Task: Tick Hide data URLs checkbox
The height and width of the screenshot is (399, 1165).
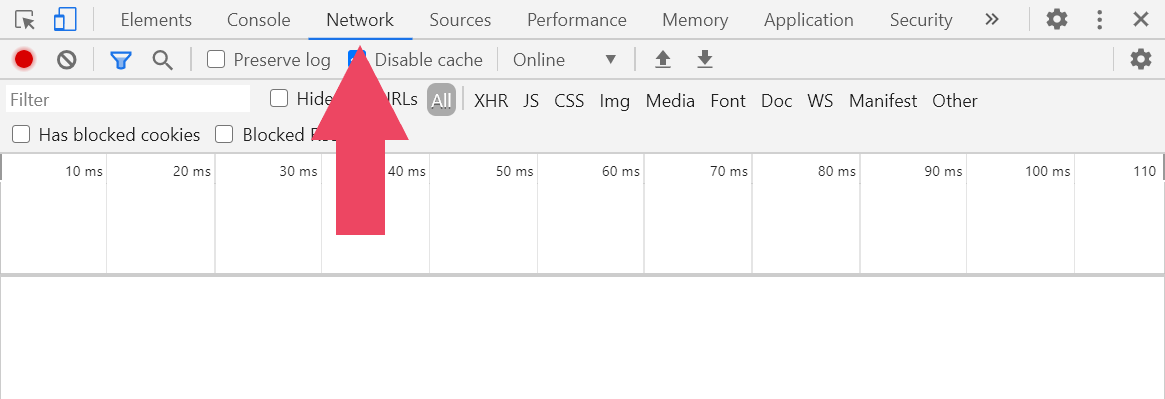Action: [279, 98]
